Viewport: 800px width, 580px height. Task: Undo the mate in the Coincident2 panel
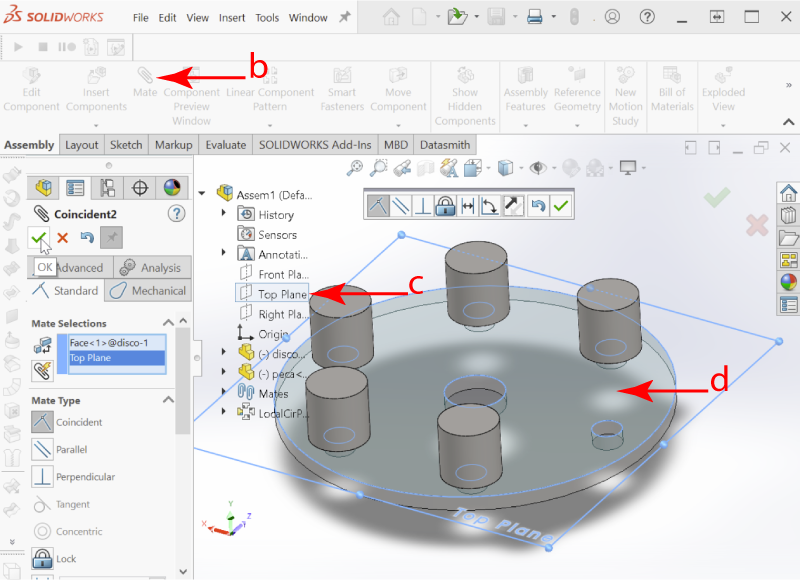click(87, 238)
